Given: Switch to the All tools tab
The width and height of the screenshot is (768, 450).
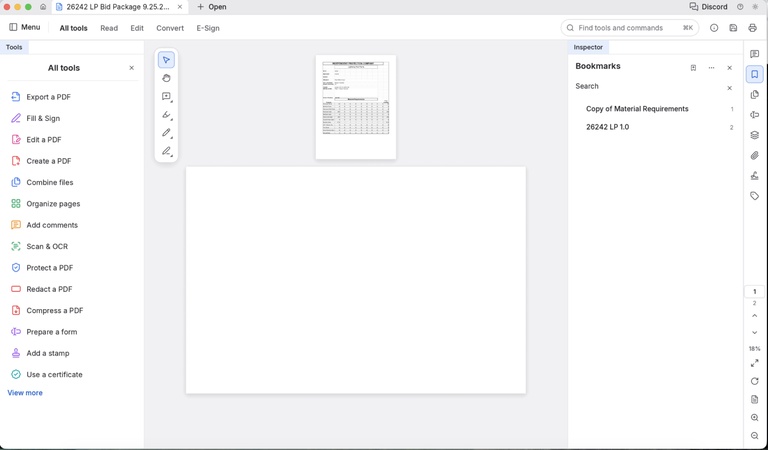Looking at the screenshot, I should point(73,28).
